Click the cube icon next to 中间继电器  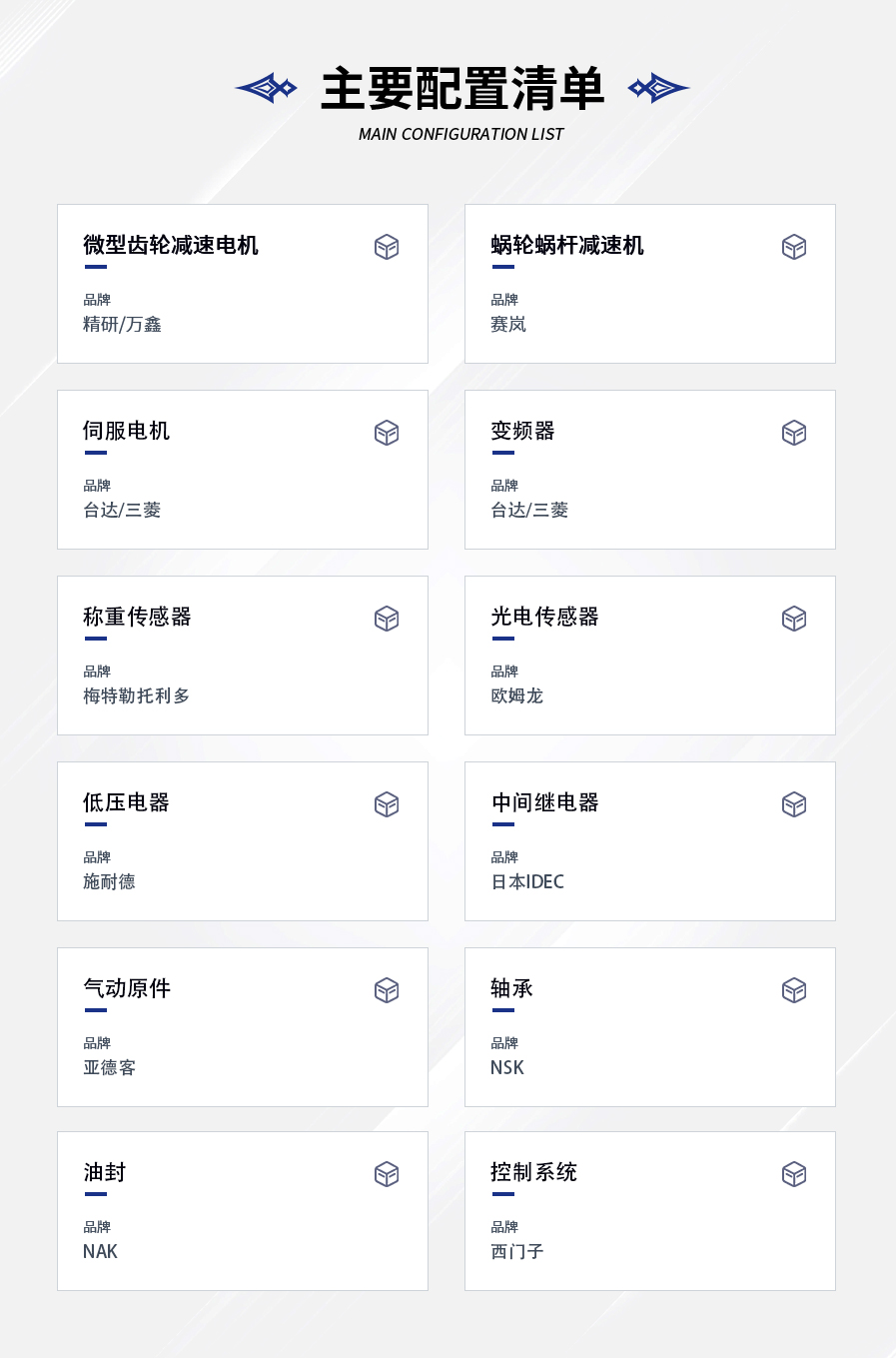794,804
